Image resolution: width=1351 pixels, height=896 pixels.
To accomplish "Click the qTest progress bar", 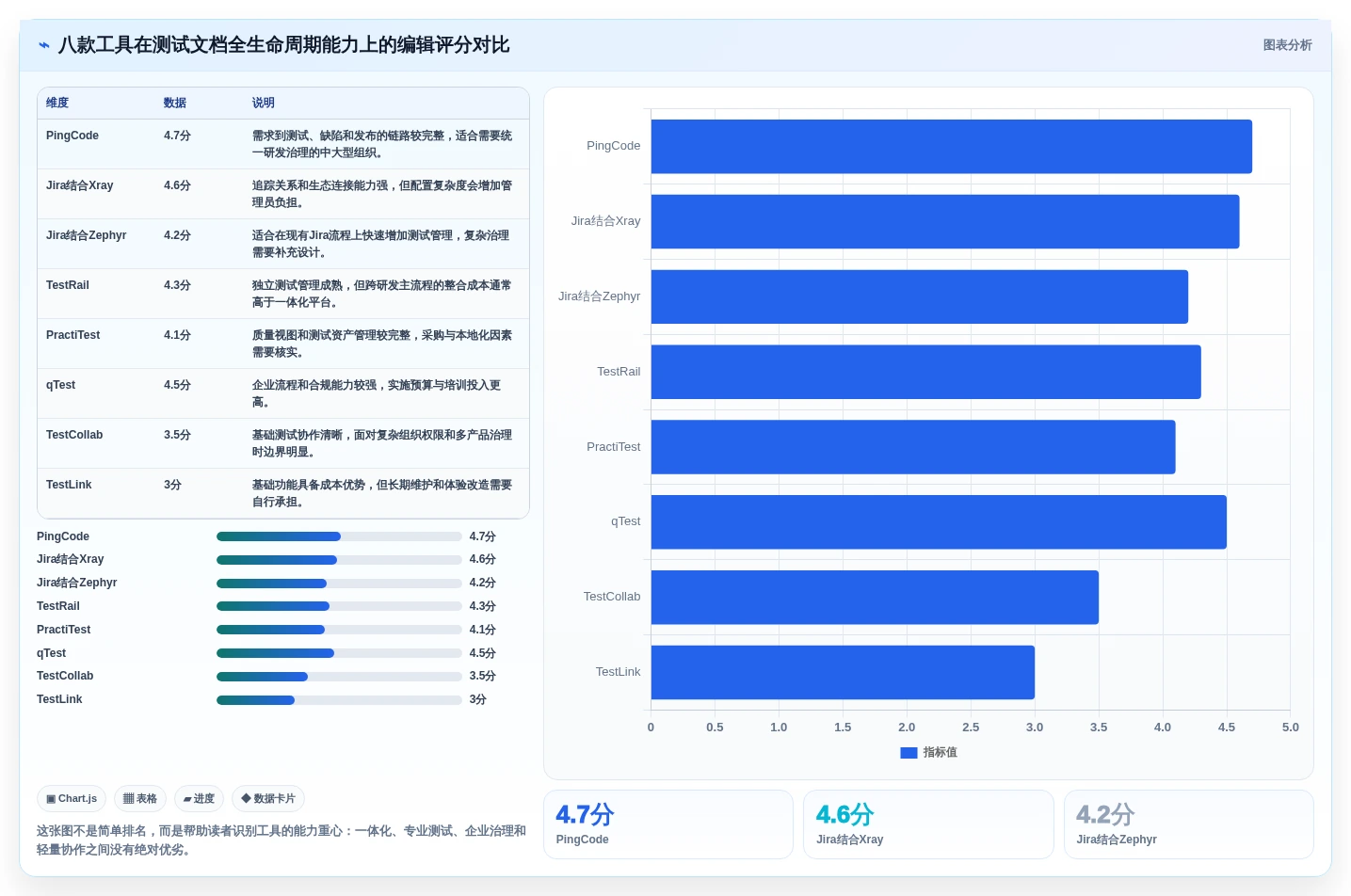I will (339, 653).
